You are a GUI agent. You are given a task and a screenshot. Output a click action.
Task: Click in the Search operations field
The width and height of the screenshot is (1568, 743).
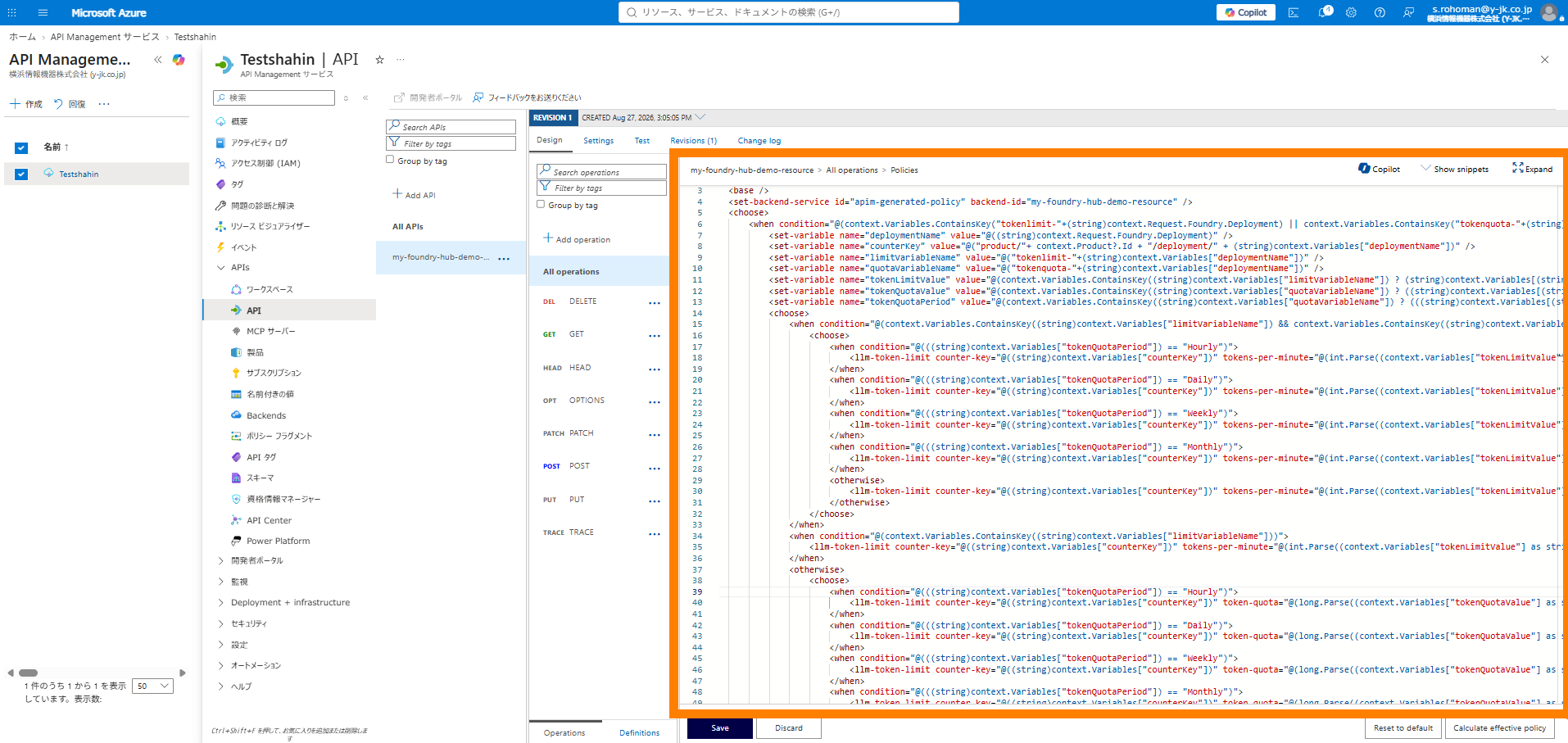coord(601,172)
